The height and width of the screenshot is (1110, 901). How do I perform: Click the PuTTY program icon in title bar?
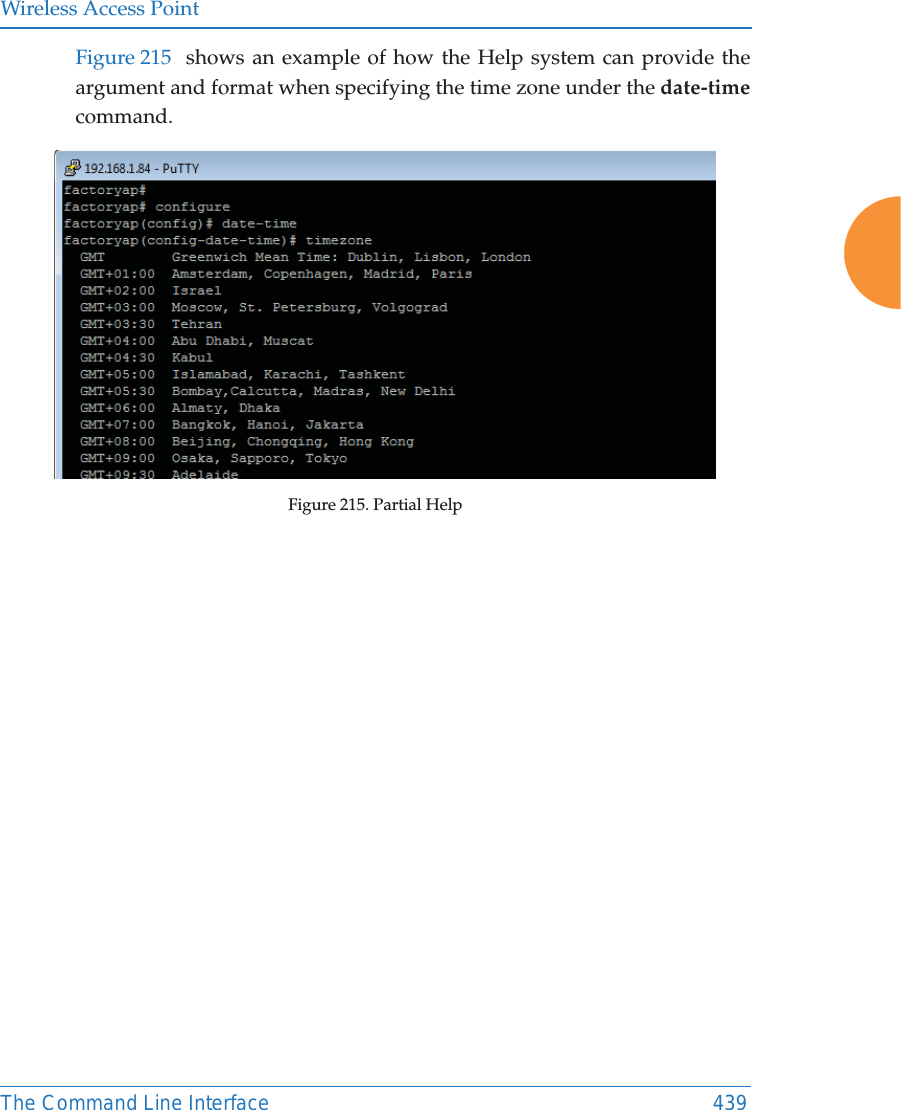(x=73, y=167)
